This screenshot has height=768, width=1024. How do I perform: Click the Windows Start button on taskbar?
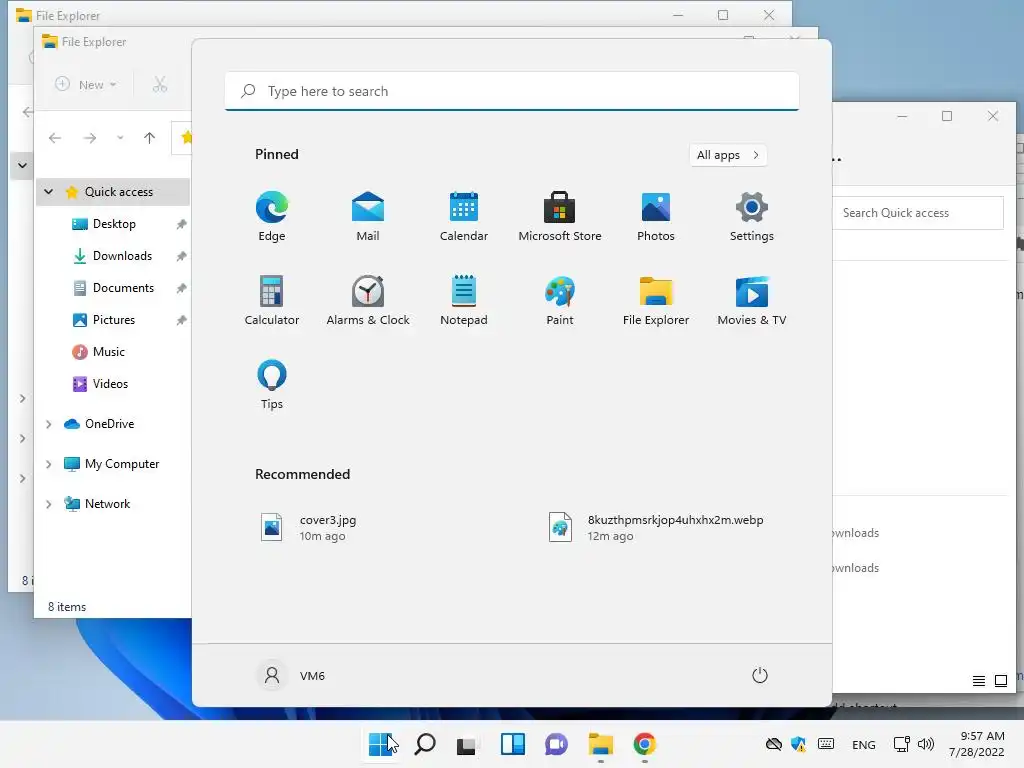[x=381, y=744]
